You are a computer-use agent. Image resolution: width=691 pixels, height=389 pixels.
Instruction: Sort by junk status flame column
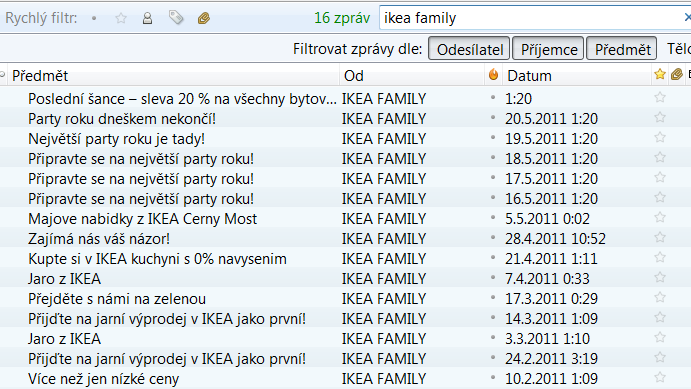click(x=494, y=74)
